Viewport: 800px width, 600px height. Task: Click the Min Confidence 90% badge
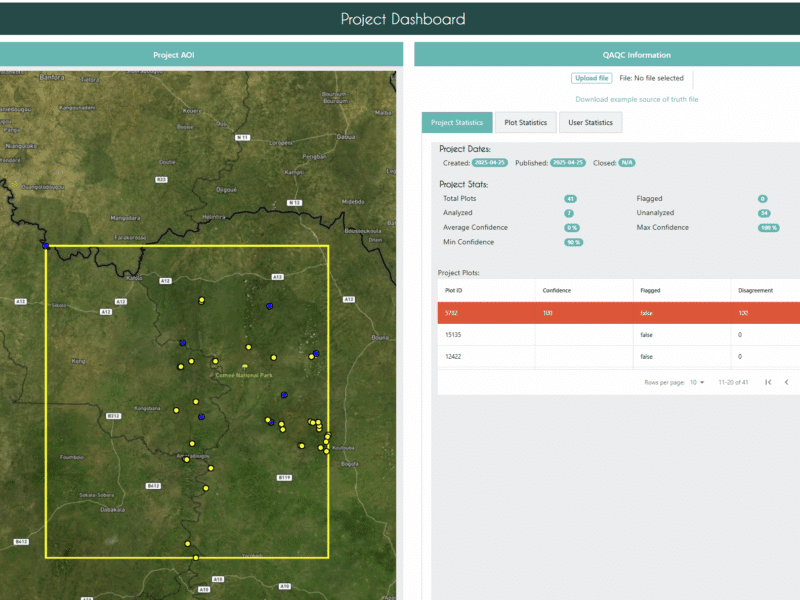point(573,242)
